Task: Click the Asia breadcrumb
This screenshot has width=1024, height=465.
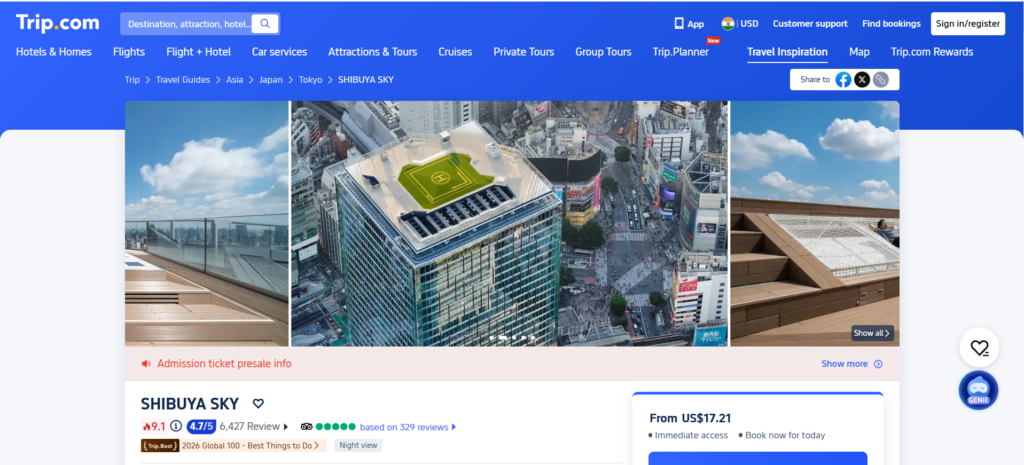Action: 234,80
